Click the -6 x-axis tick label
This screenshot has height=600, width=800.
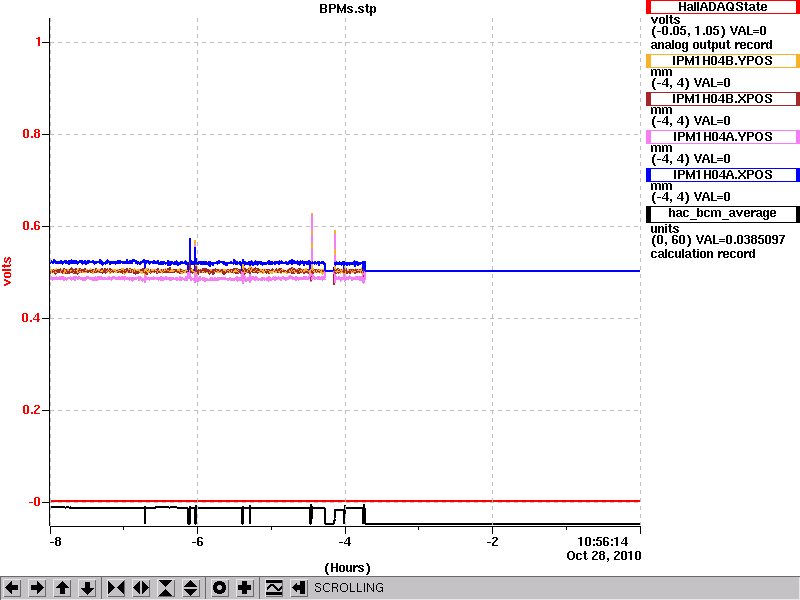(x=197, y=542)
